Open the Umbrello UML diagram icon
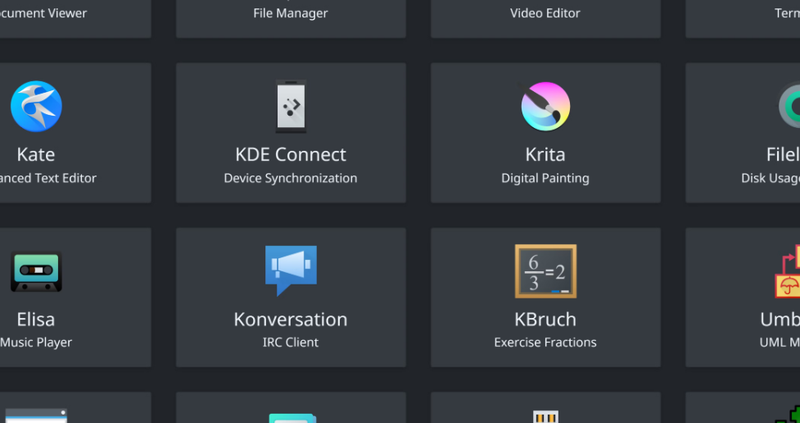Screen dimensions: 800x423 (787, 271)
